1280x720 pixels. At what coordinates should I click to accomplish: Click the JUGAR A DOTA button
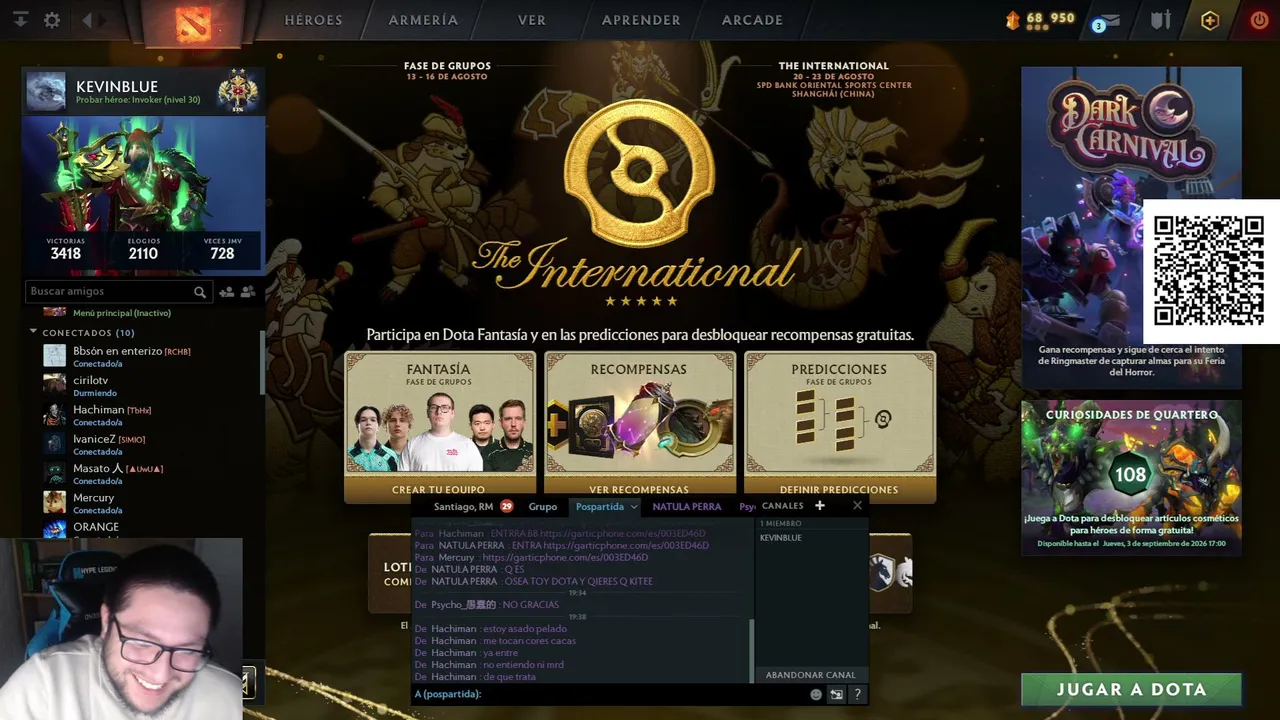point(1131,689)
